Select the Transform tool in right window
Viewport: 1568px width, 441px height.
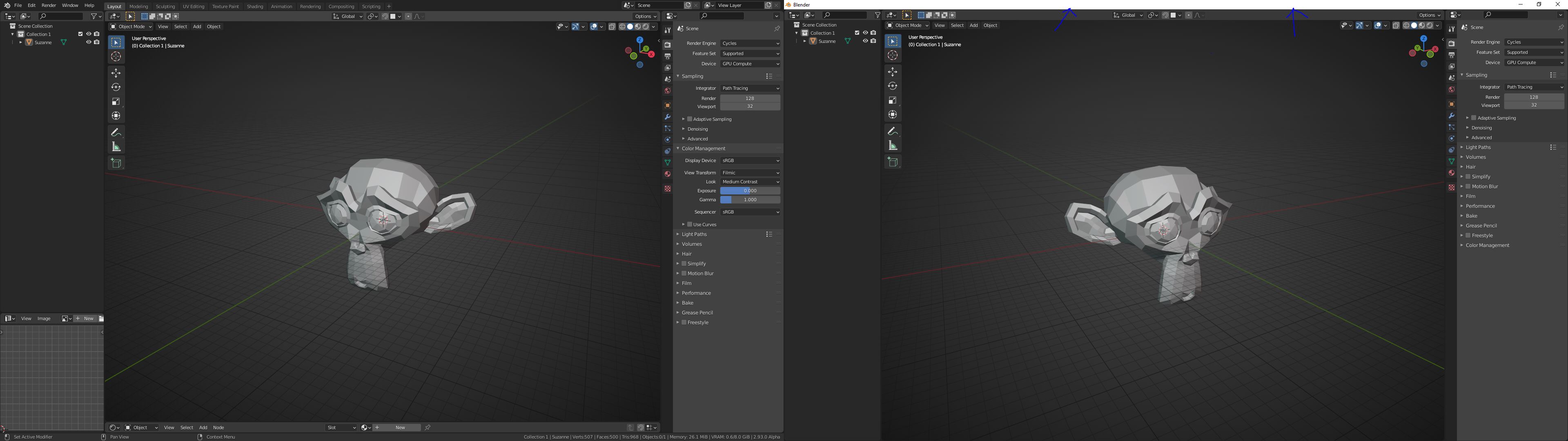tap(892, 114)
